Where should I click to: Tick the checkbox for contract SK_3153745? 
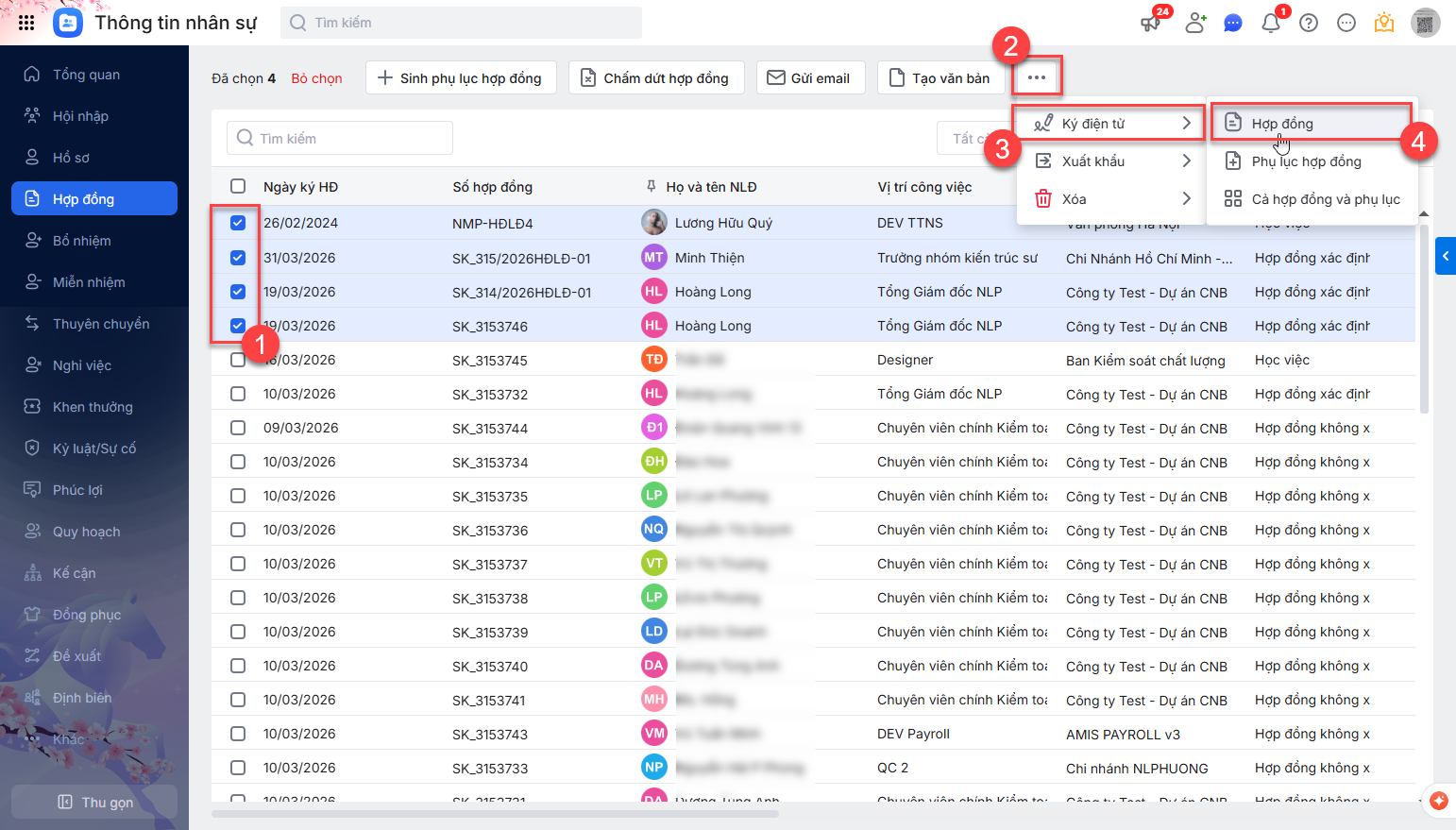coord(238,360)
